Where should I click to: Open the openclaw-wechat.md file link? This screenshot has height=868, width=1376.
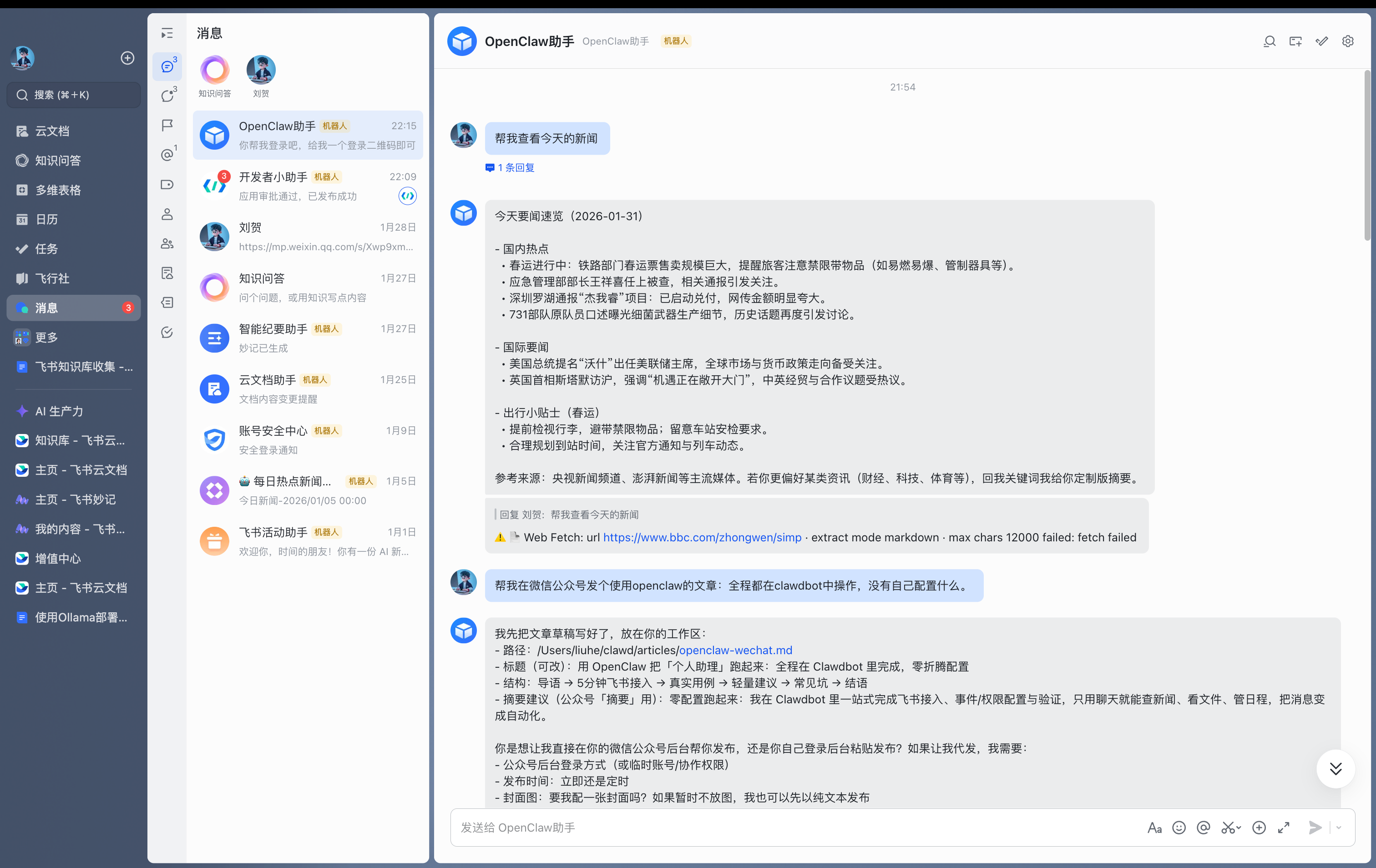click(735, 650)
